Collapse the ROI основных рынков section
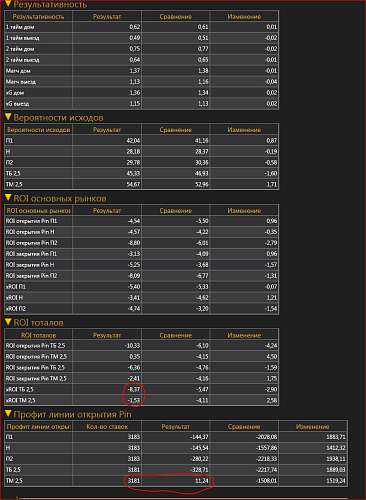Screen dimensions: 366x500 (9, 198)
